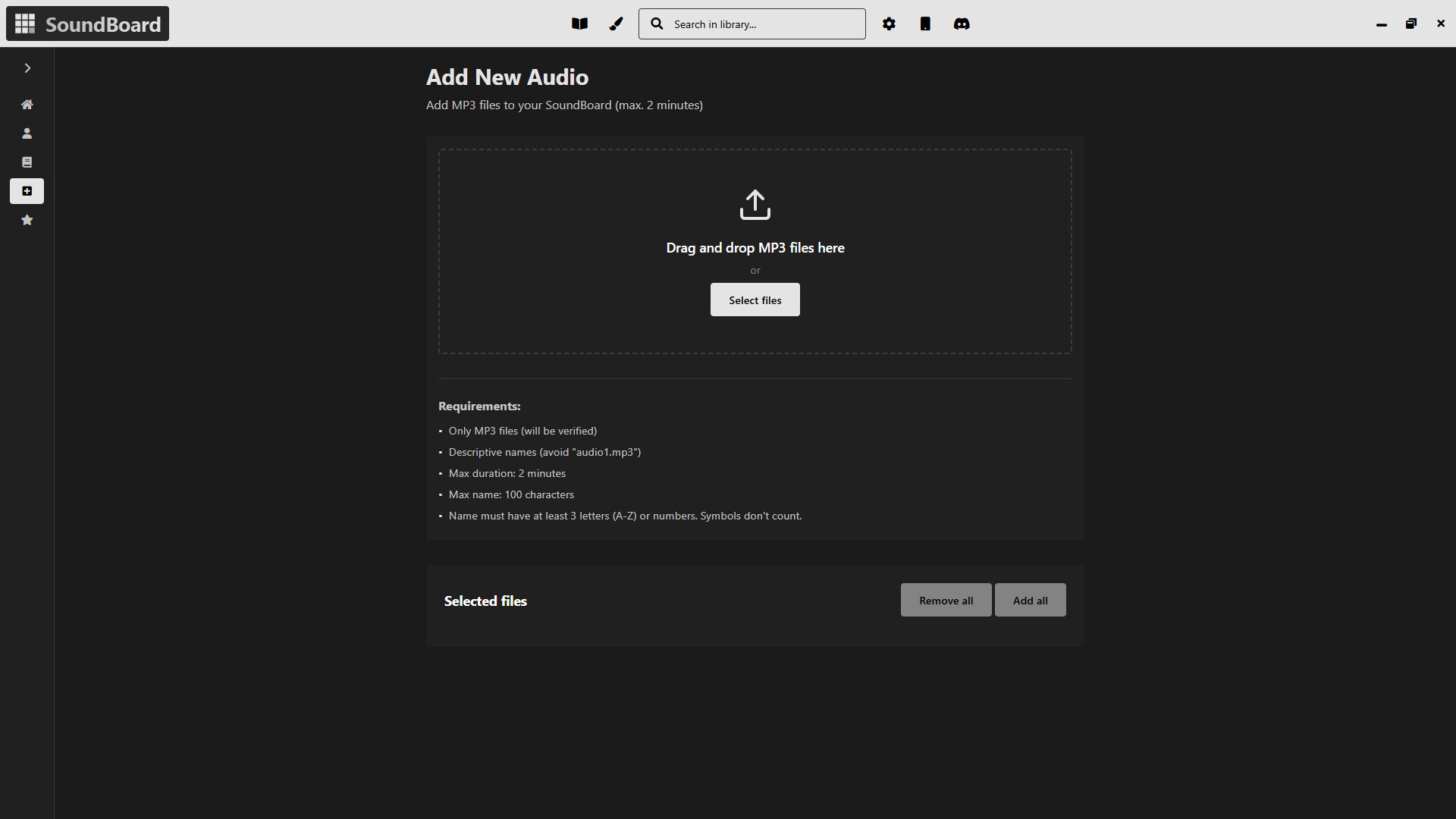Click the apps grid icon beside SoundBoard
The height and width of the screenshot is (819, 1456).
(x=24, y=24)
